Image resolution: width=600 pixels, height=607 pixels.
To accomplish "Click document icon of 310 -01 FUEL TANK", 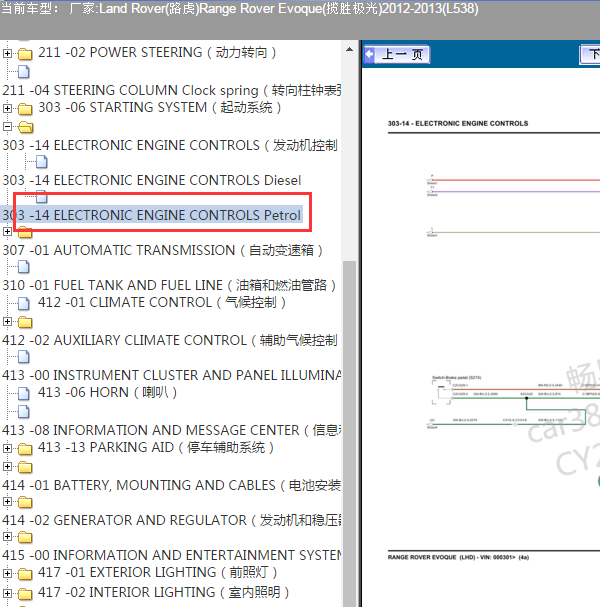I will coord(24,267).
